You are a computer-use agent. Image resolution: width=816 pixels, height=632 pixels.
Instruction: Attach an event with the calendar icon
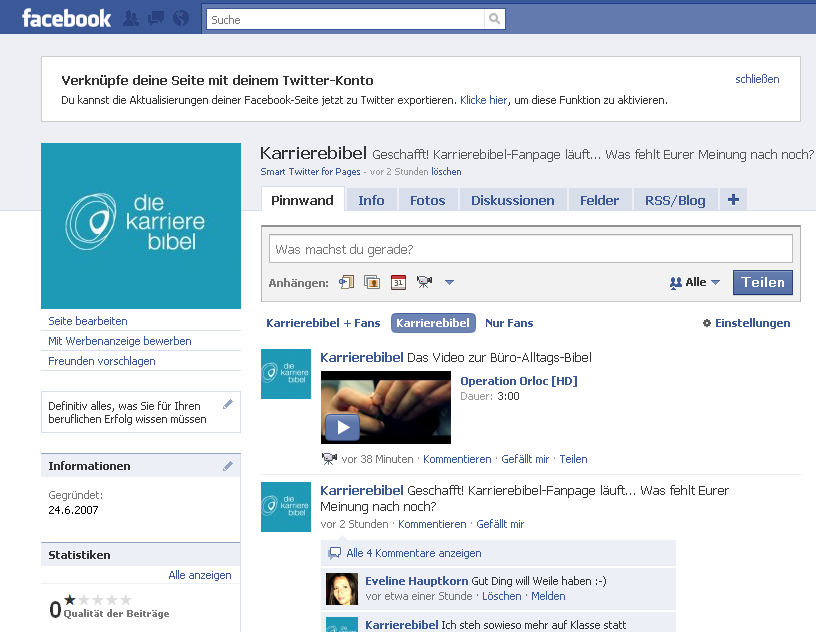(398, 282)
